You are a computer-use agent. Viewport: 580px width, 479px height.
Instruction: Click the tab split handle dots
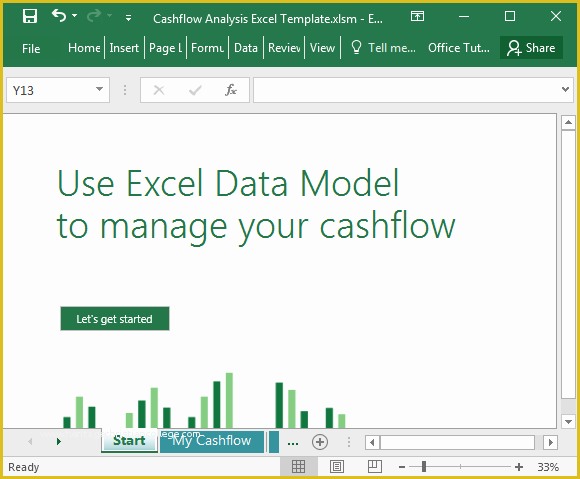click(x=348, y=442)
